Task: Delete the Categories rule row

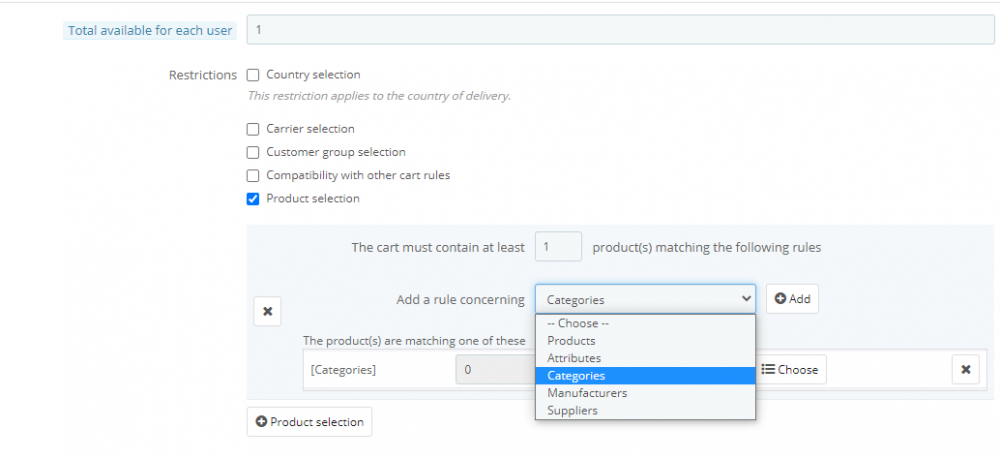Action: tap(965, 369)
